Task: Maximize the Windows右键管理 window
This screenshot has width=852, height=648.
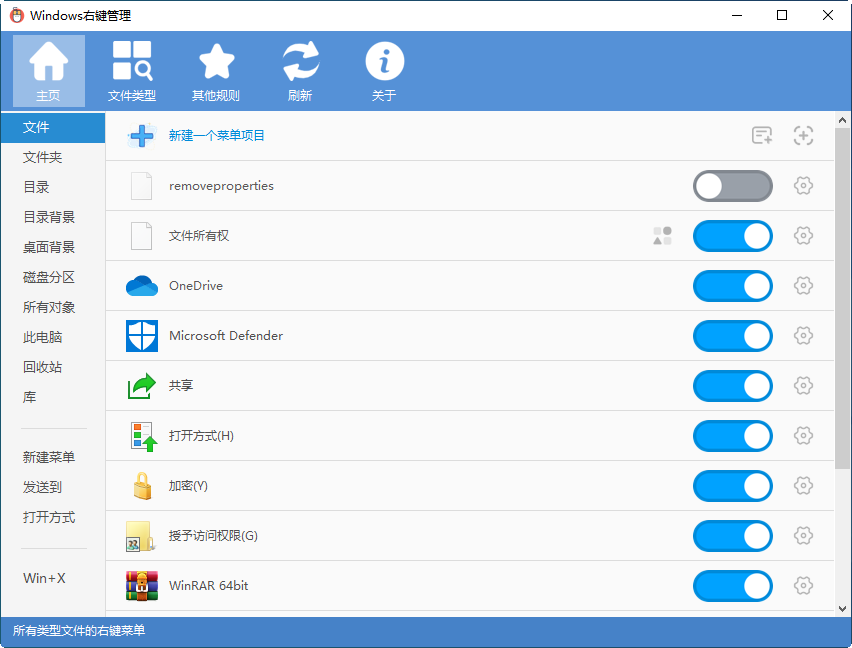Action: click(x=782, y=15)
